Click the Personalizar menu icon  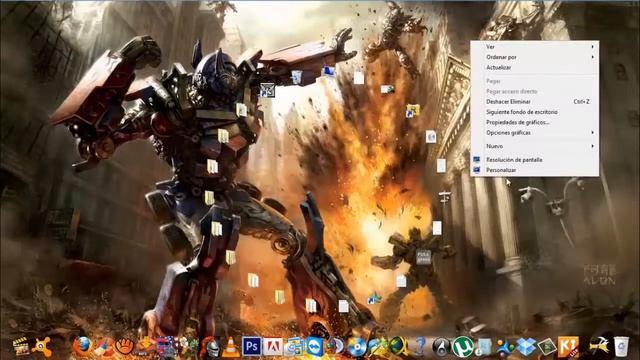point(476,170)
